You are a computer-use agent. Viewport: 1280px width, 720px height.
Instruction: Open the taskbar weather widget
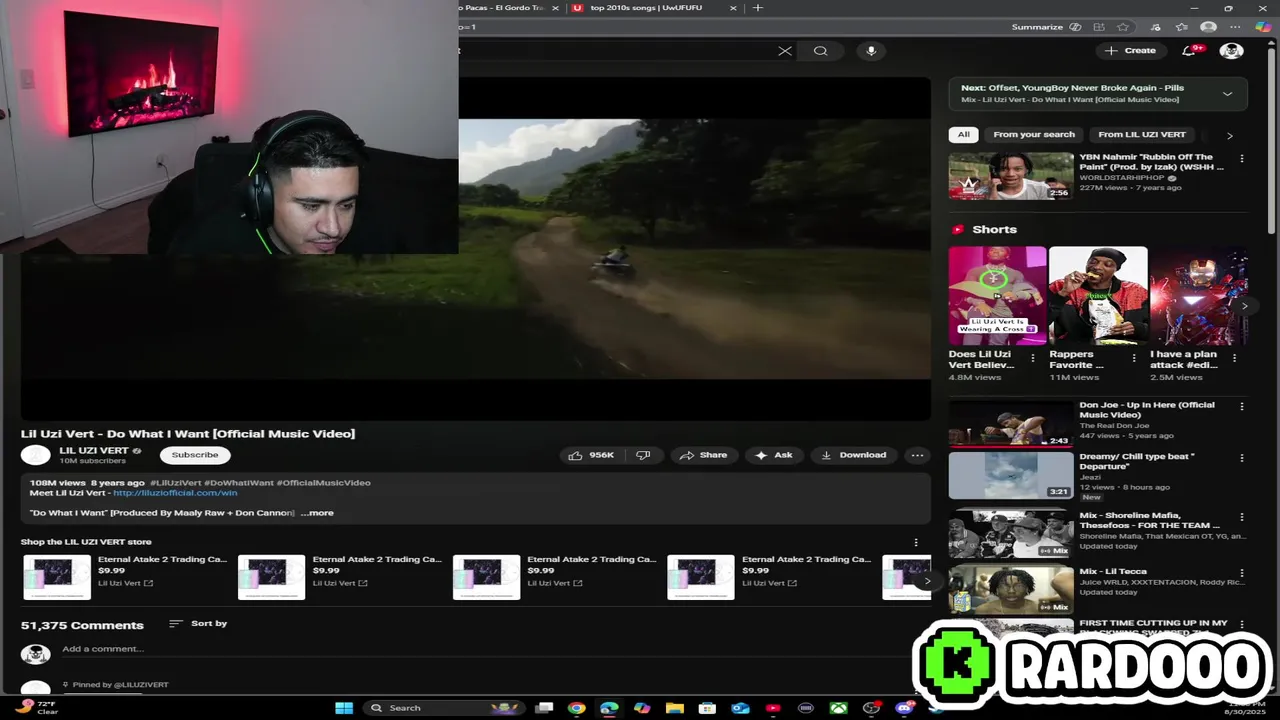(x=37, y=707)
